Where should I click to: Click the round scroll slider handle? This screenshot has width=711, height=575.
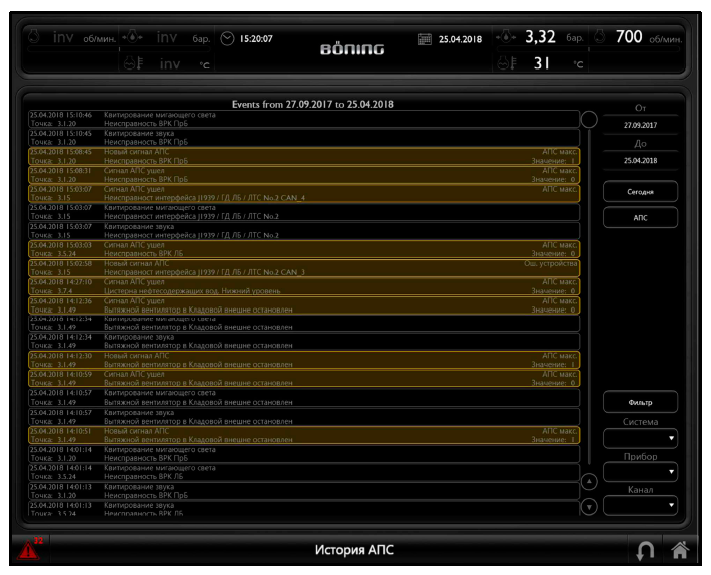pos(589,119)
